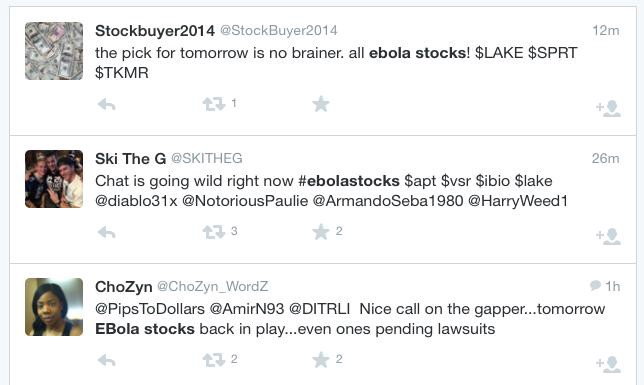Viewport: 644px width, 385px height.
Task: Open ChoZyn's profile picture
Action: 54,307
